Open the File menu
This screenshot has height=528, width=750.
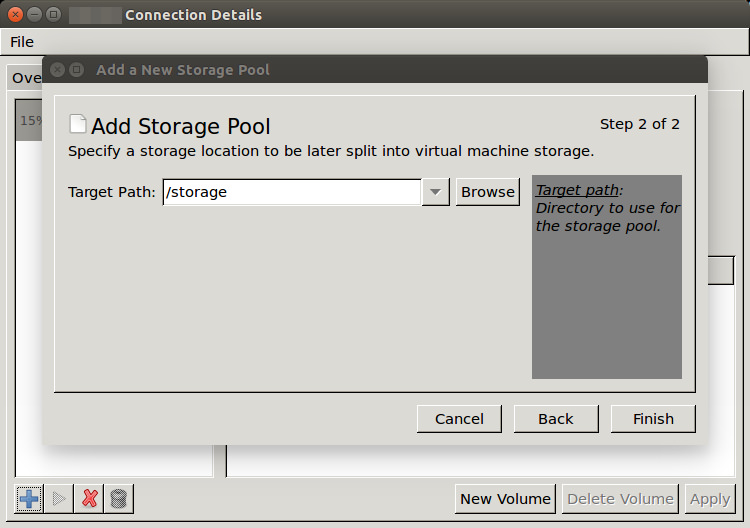coord(22,42)
